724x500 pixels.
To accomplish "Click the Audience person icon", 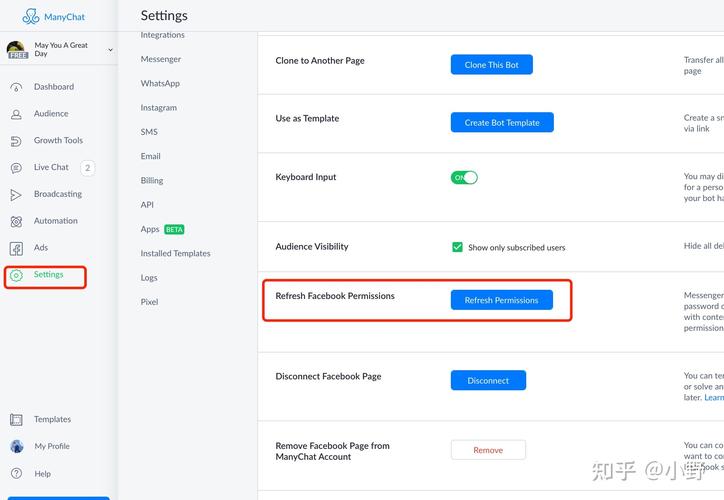I will point(16,114).
